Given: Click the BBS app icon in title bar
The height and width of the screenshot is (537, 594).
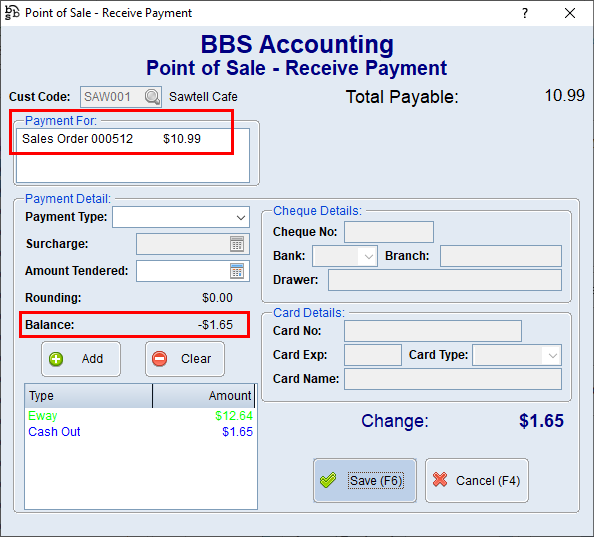Looking at the screenshot, I should 12,12.
